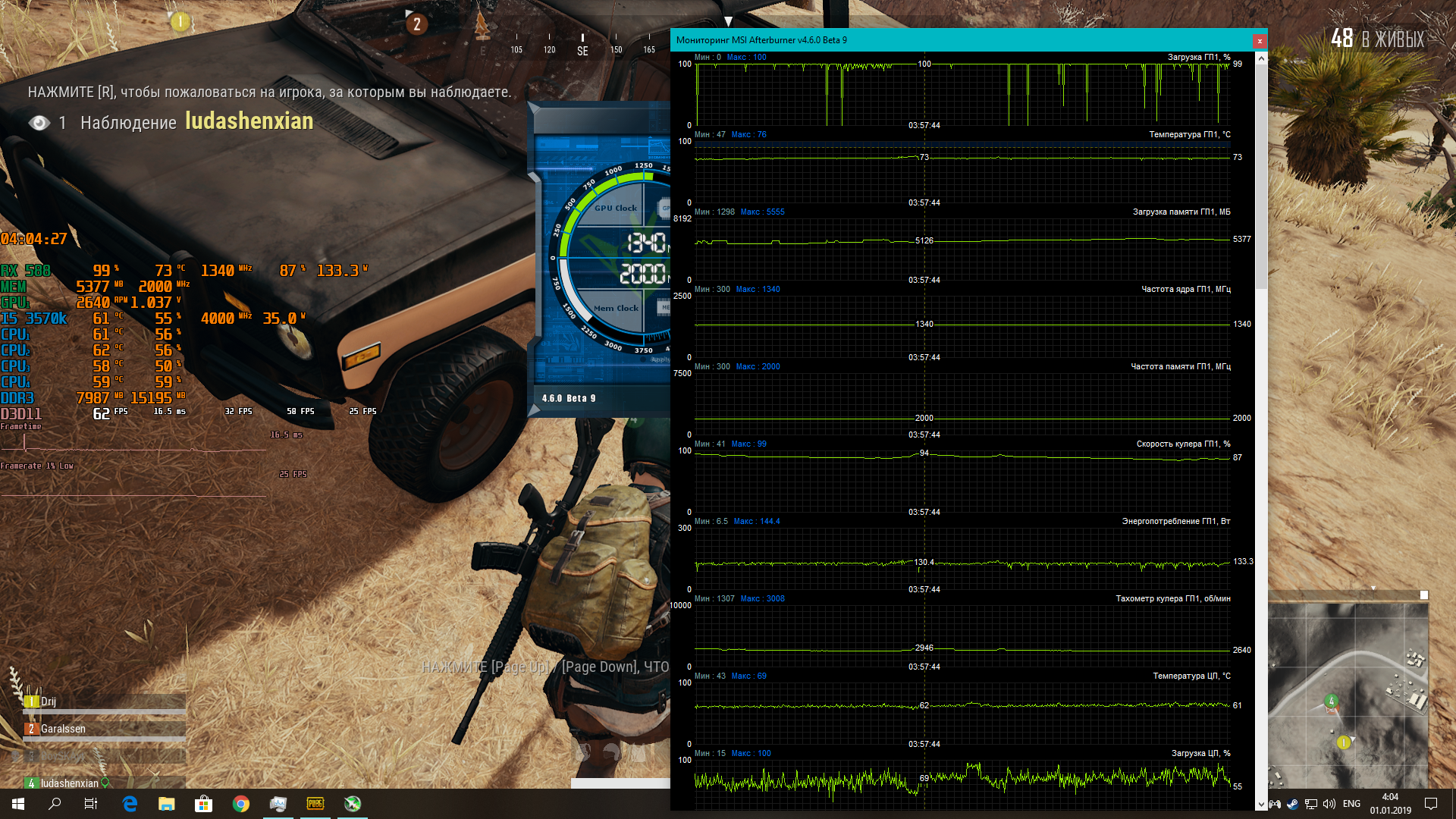
Task: Select teammate Drij in squad list
Action: (49, 701)
